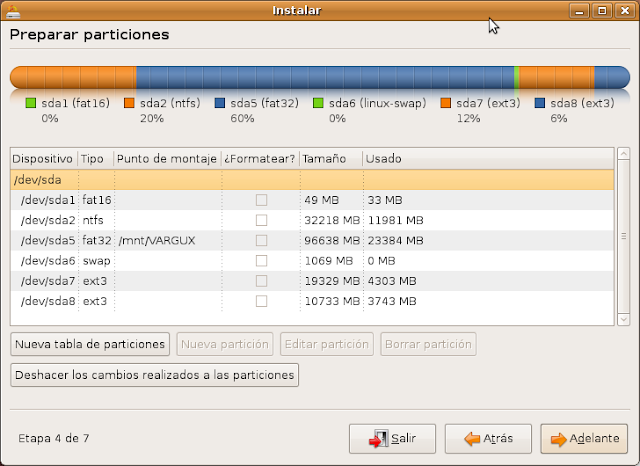Click Deshacer los cambios realizados button
This screenshot has width=640, height=466.
pyautogui.click(x=155, y=375)
